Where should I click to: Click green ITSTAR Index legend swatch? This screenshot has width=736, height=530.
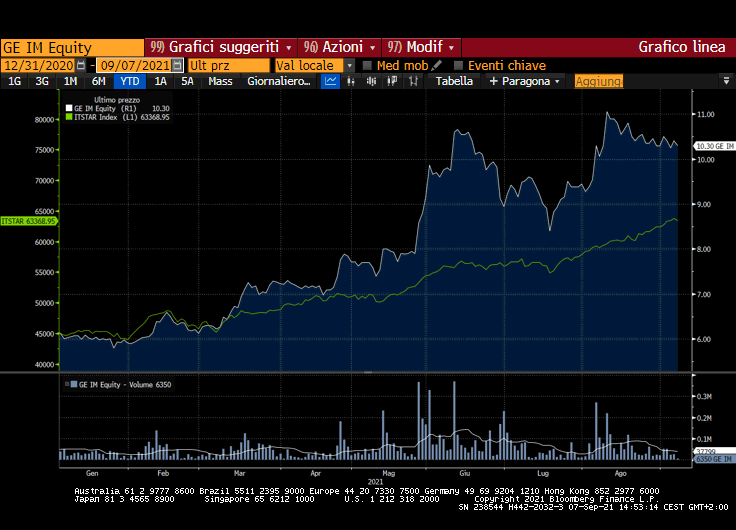pyautogui.click(x=69, y=117)
